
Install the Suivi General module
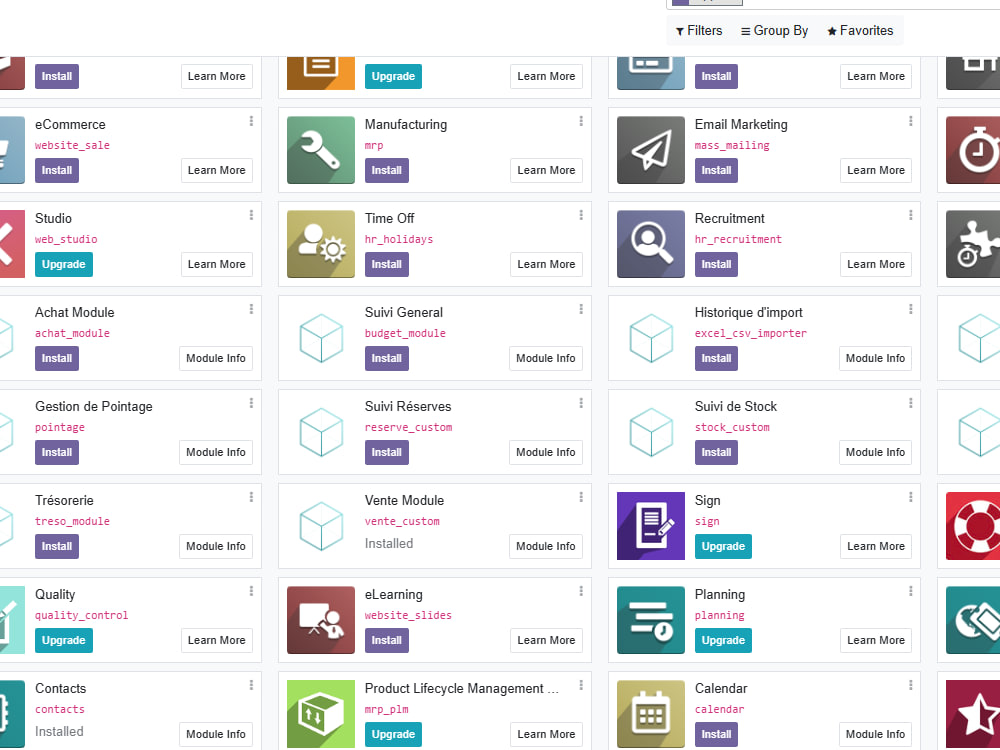click(386, 358)
